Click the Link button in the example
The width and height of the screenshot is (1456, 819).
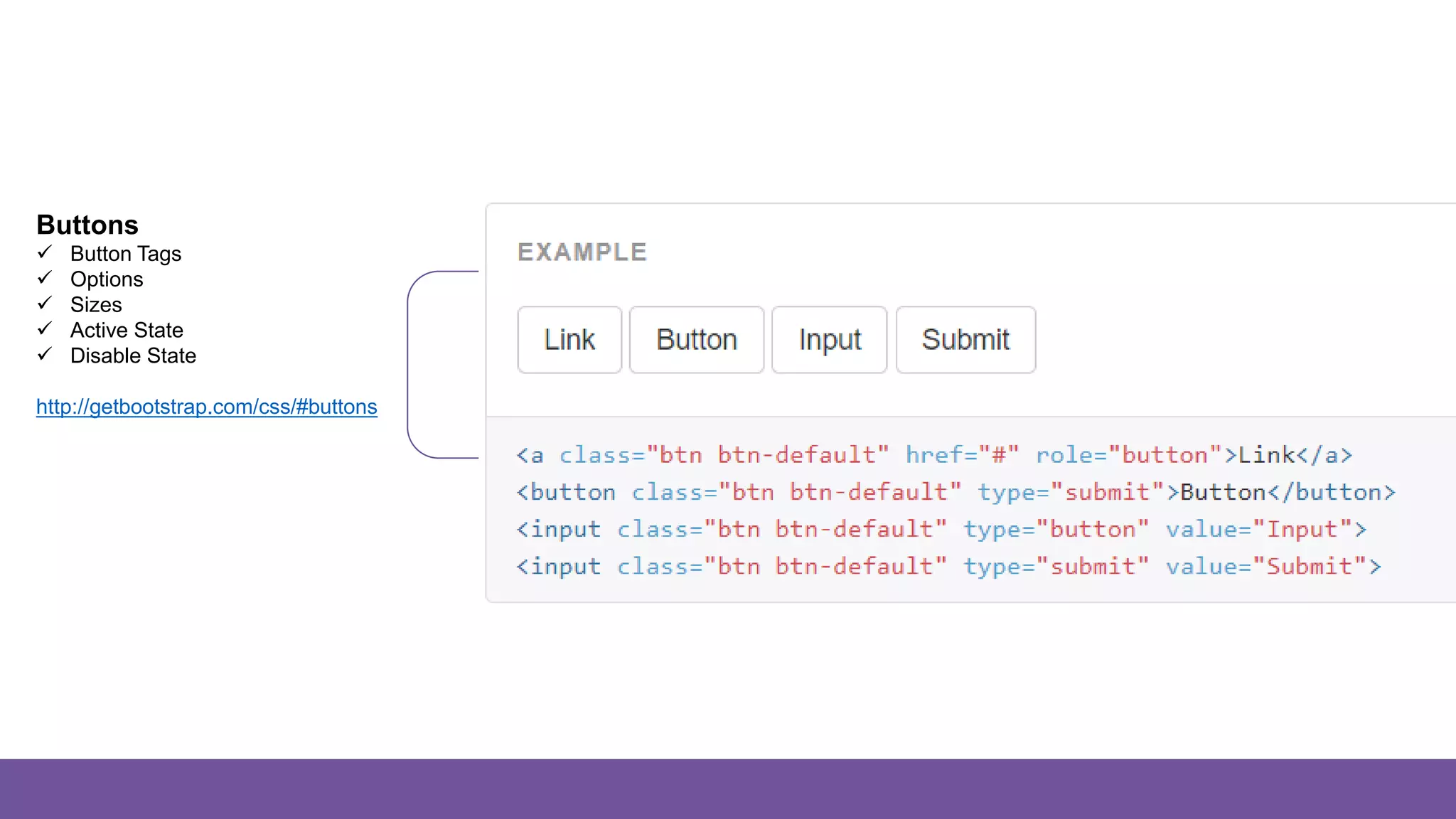pyautogui.click(x=569, y=340)
